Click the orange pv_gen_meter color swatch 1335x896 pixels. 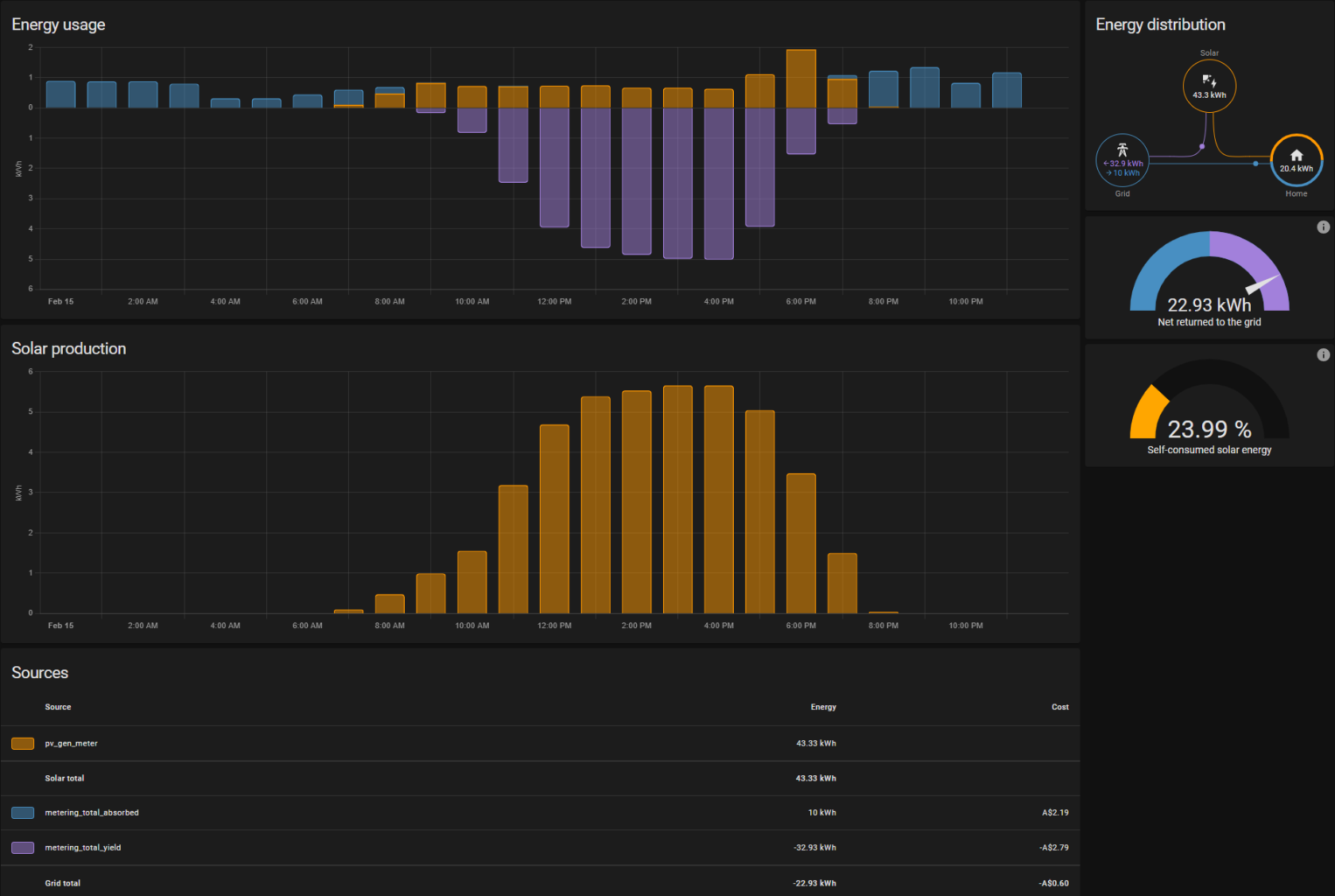[22, 743]
